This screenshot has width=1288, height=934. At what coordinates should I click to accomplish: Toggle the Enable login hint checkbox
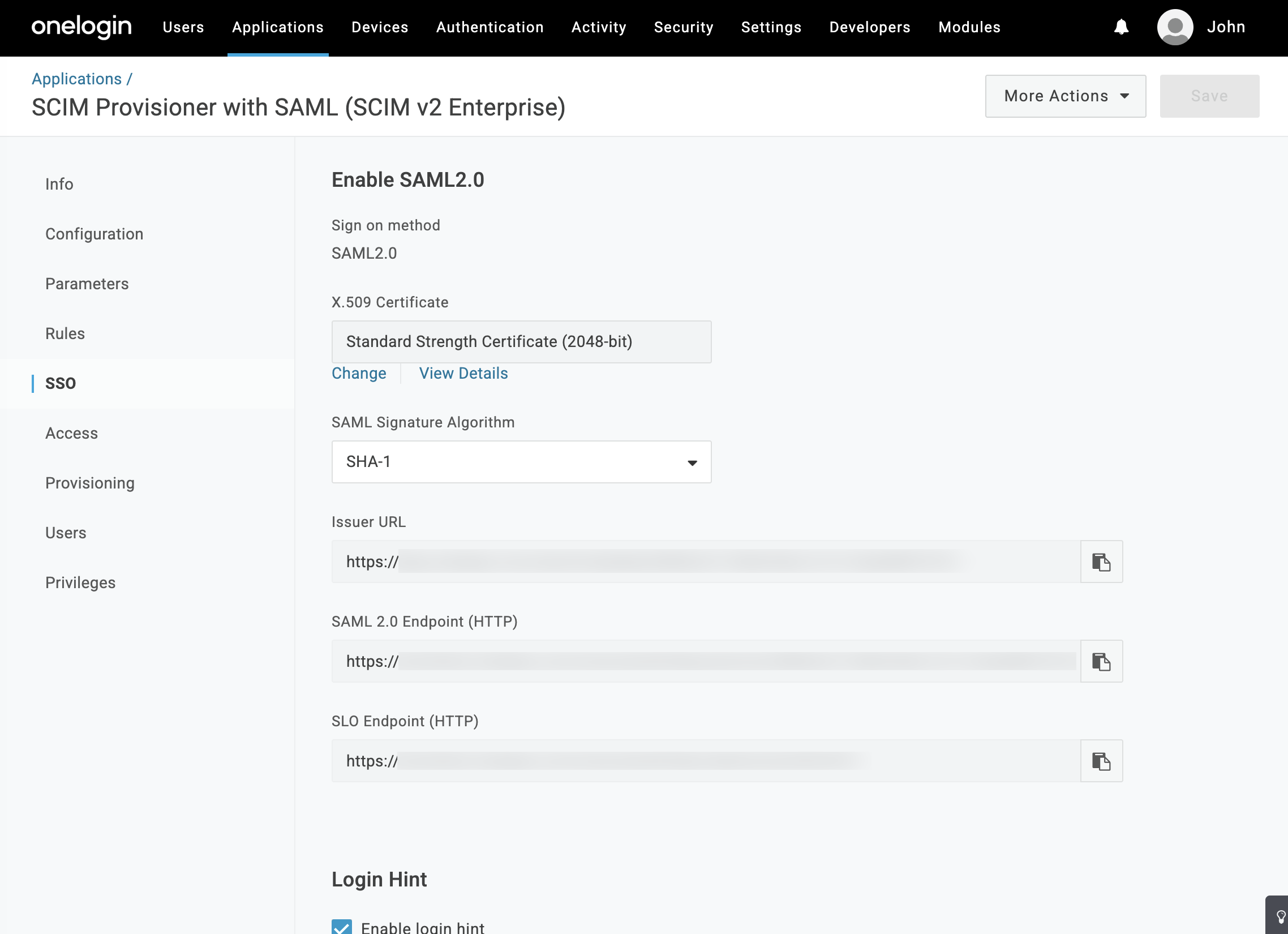342,927
